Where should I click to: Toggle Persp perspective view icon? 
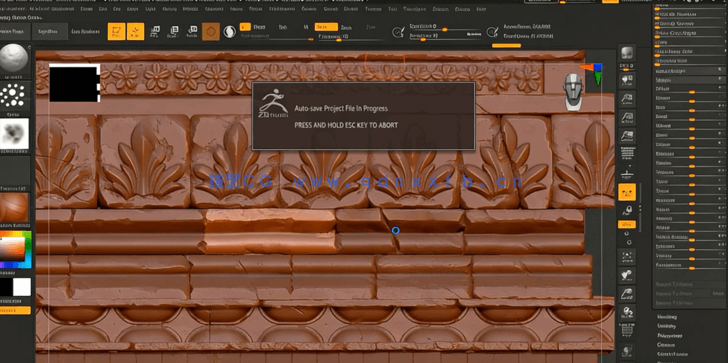pyautogui.click(x=627, y=153)
